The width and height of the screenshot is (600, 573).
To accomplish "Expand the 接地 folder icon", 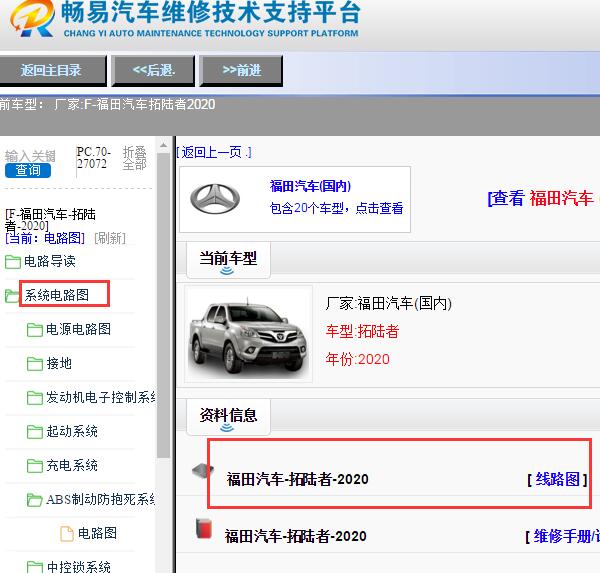I will click(35, 364).
